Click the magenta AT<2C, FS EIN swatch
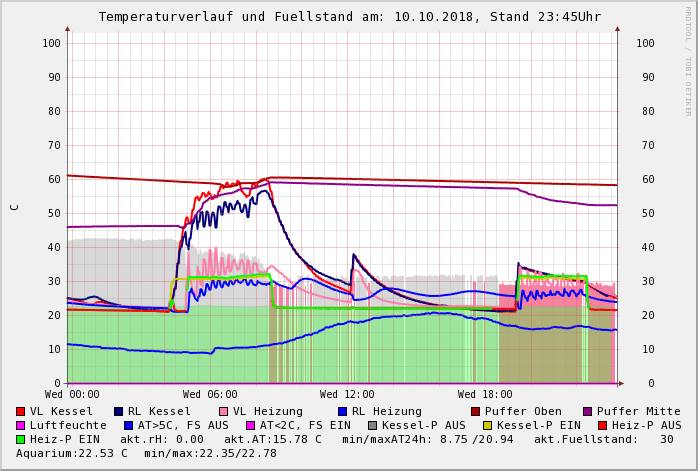This screenshot has height=471, width=698. point(250,425)
